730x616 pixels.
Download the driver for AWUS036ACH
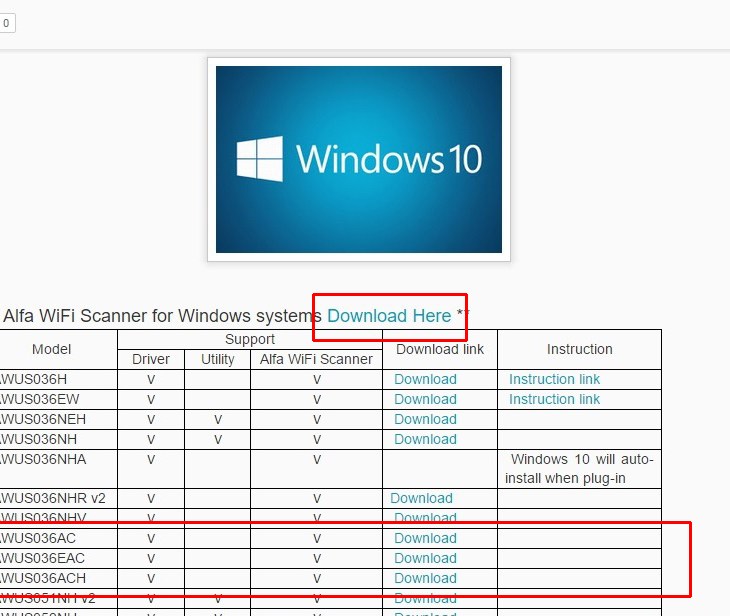coord(425,578)
